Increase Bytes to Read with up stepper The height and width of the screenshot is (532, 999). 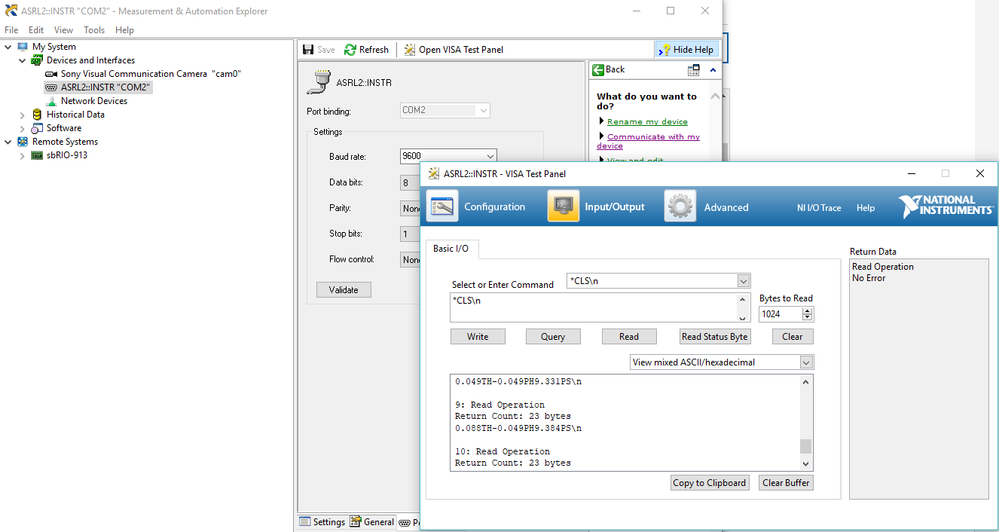click(x=808, y=311)
